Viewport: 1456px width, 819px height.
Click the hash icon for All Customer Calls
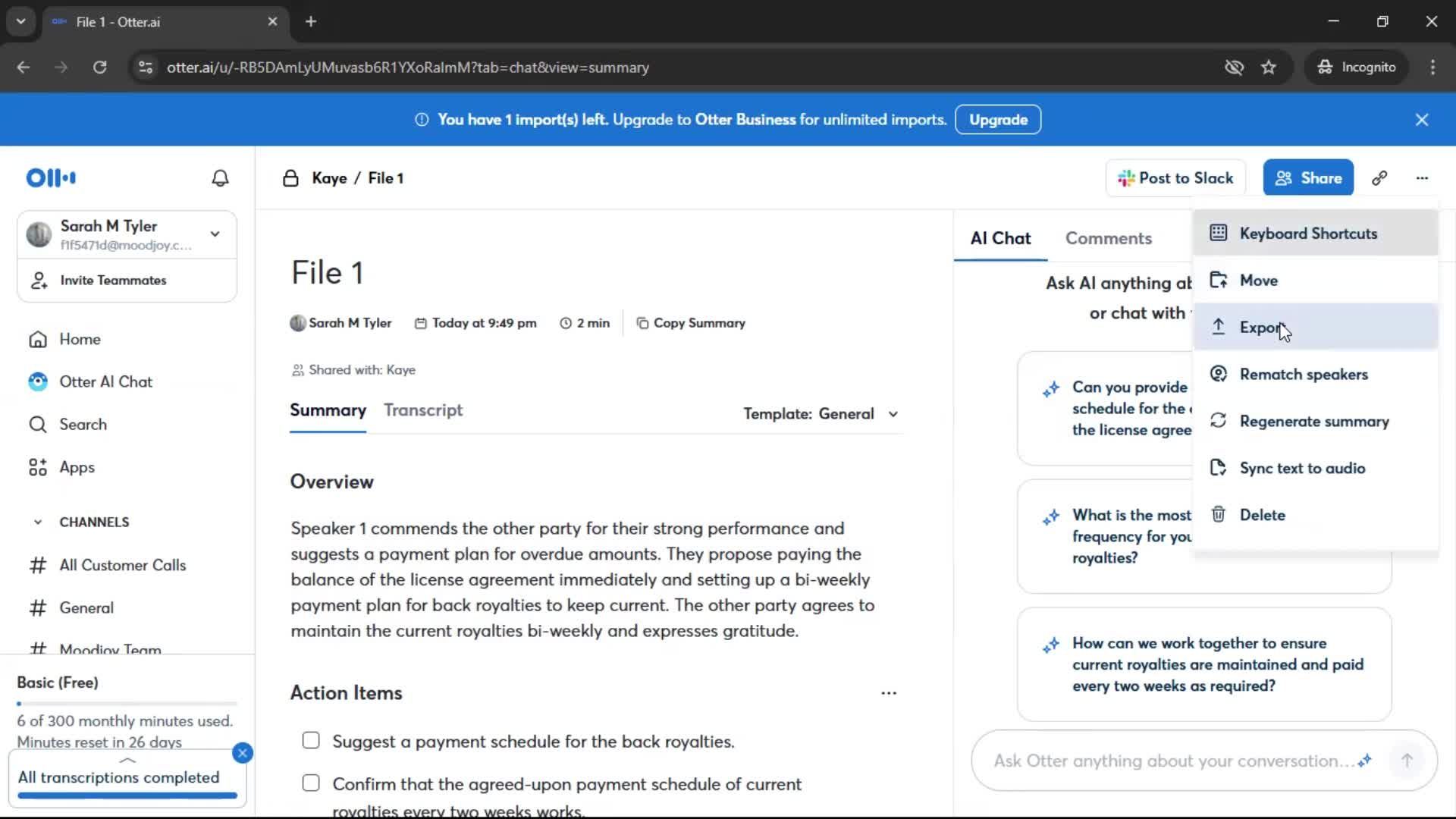[38, 565]
